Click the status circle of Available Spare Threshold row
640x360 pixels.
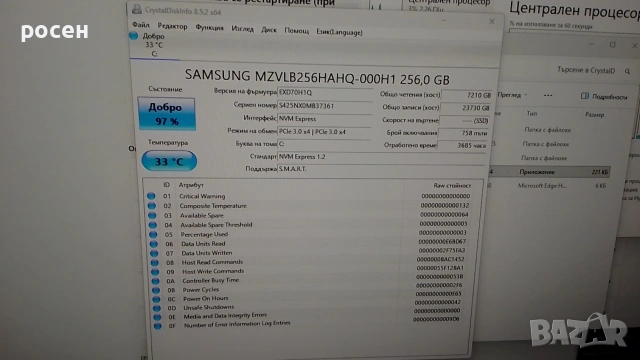coord(153,225)
